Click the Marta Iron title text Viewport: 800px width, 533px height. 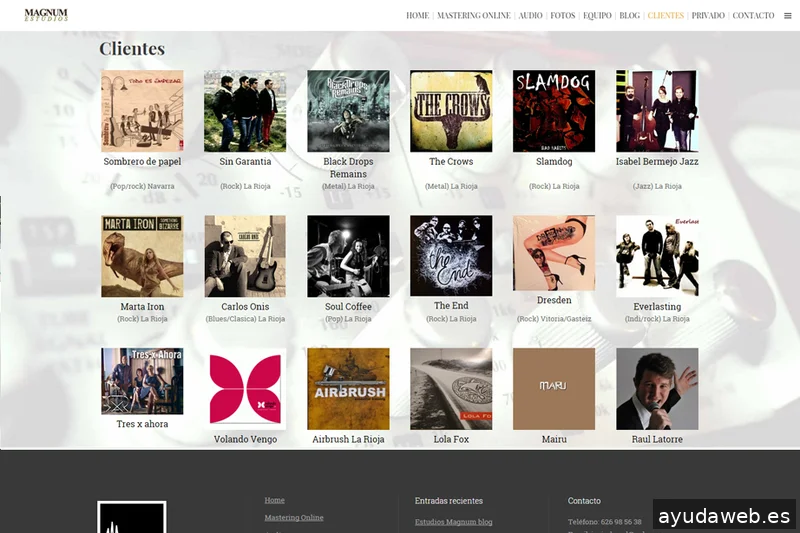[142, 307]
